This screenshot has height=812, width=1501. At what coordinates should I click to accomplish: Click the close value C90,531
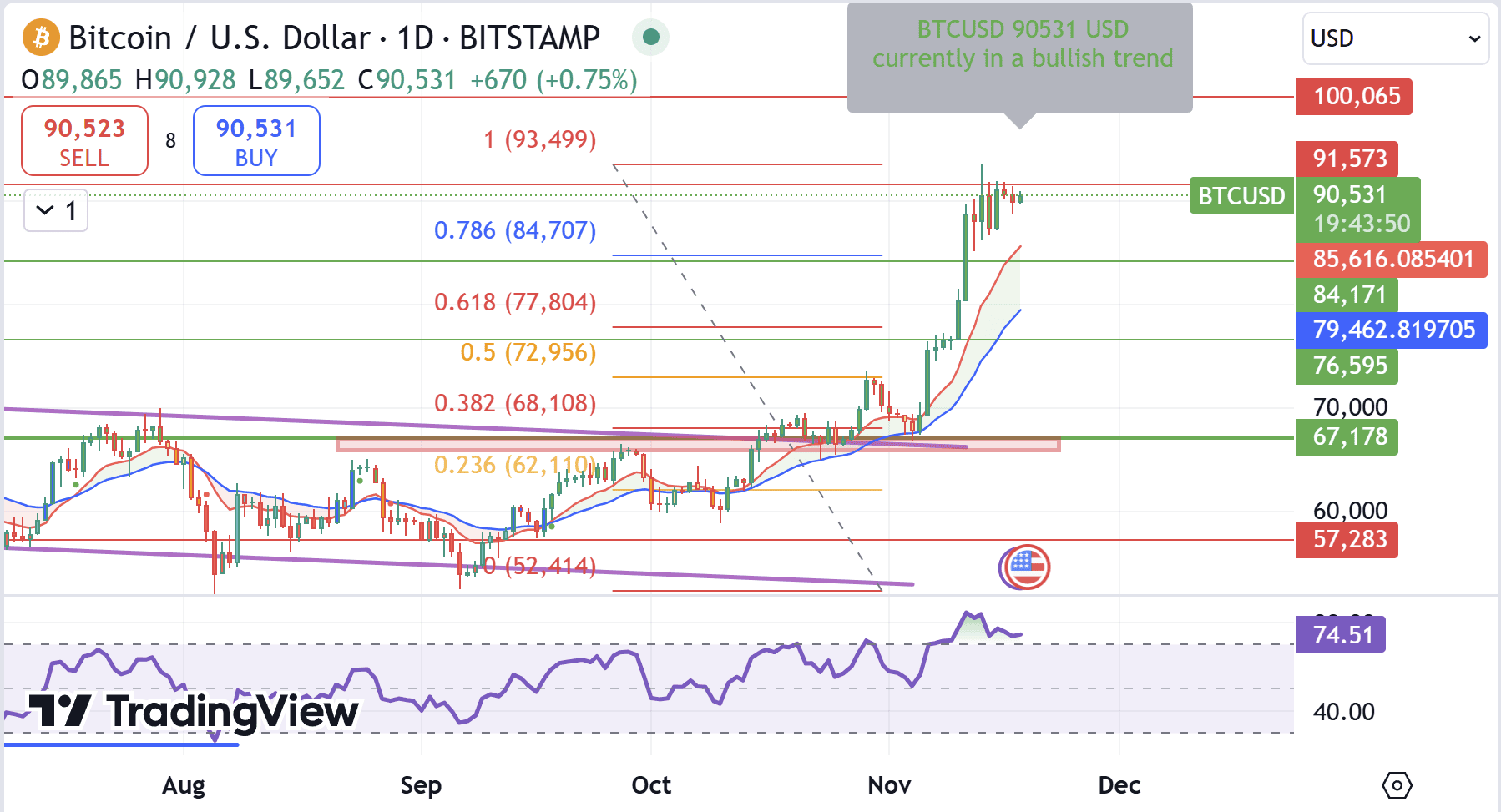pyautogui.click(x=407, y=81)
